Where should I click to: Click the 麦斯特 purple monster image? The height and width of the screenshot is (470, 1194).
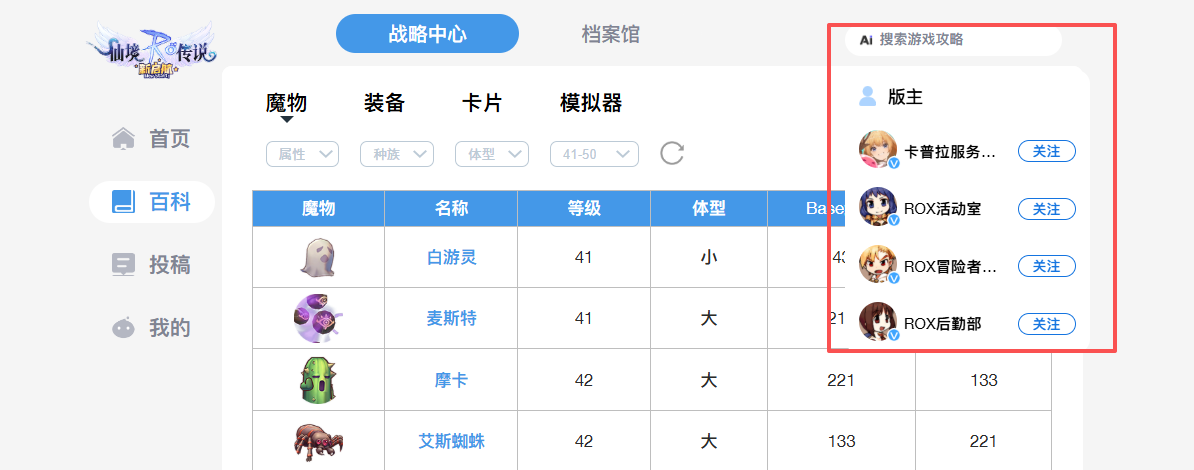318,318
